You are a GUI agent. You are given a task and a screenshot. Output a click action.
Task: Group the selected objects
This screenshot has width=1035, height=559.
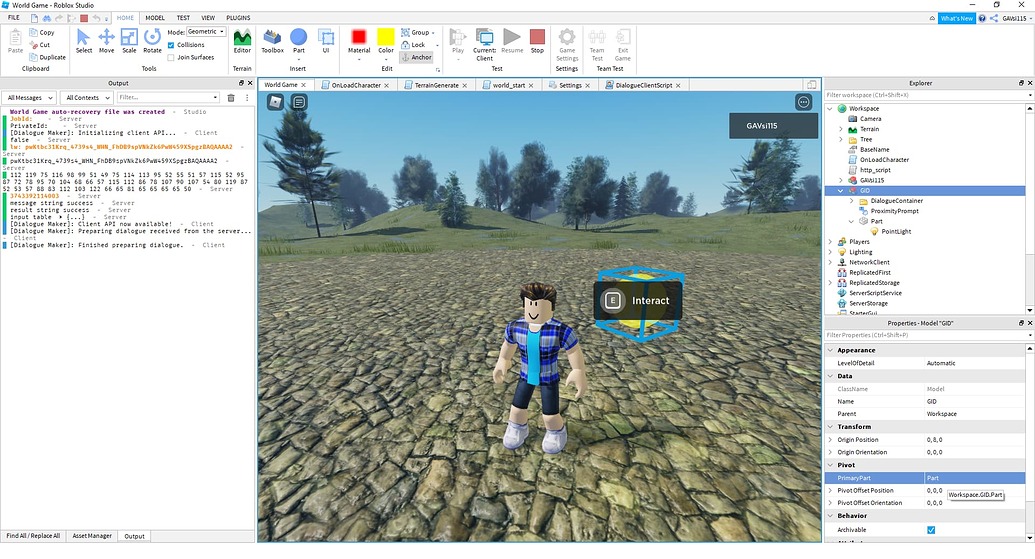tap(417, 32)
